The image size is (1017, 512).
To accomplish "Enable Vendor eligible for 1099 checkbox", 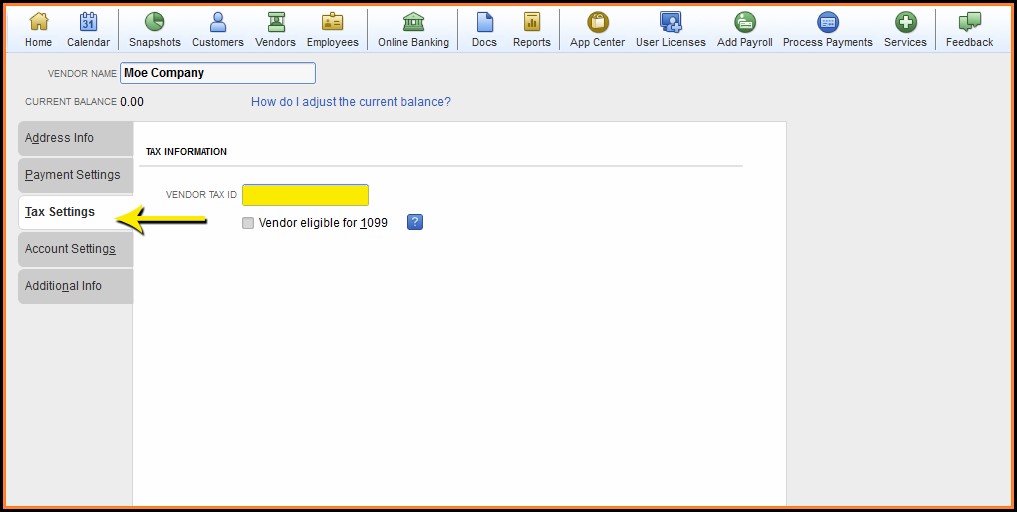I will tap(248, 223).
